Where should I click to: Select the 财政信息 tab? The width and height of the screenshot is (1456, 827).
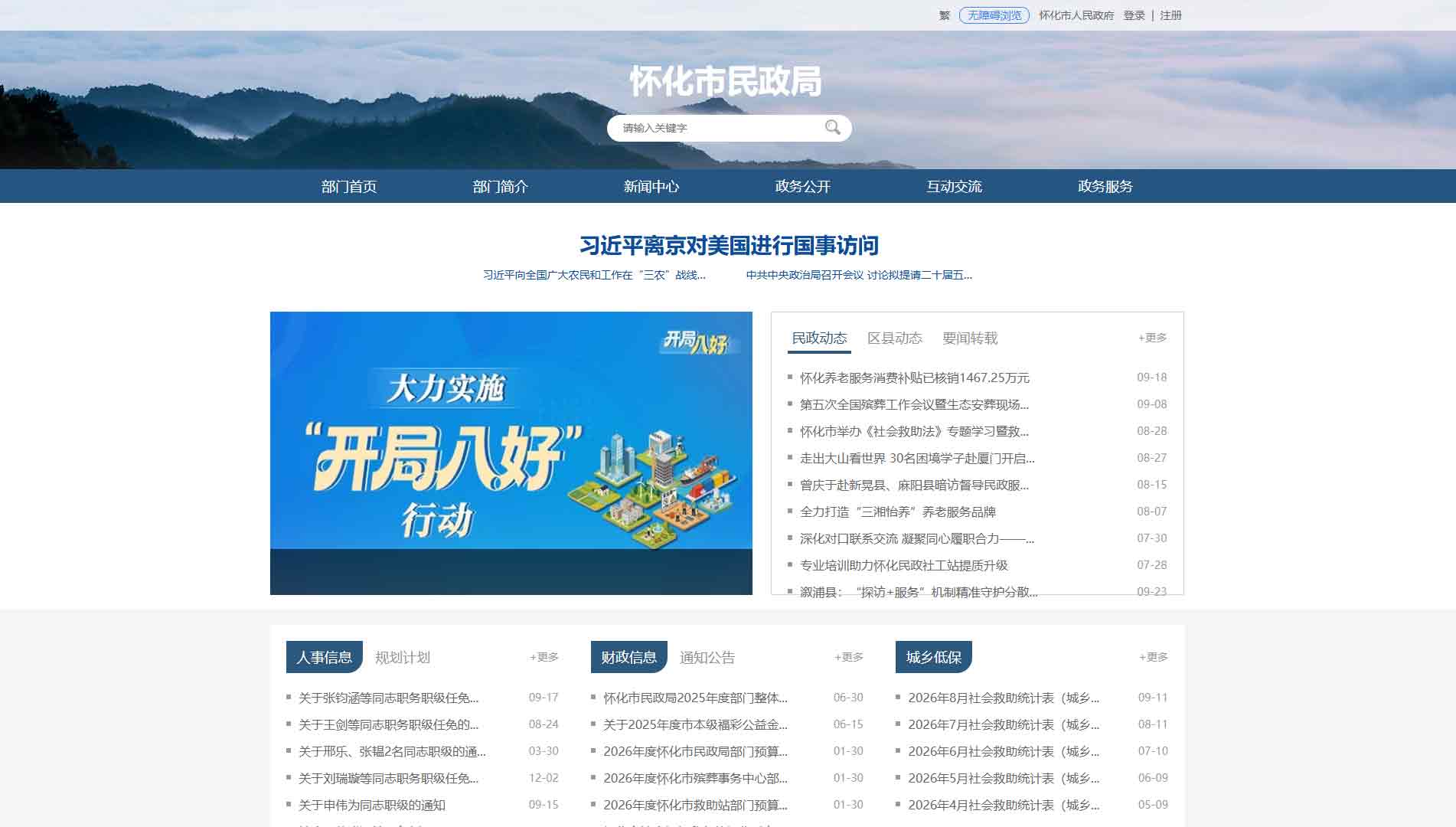pyautogui.click(x=629, y=657)
